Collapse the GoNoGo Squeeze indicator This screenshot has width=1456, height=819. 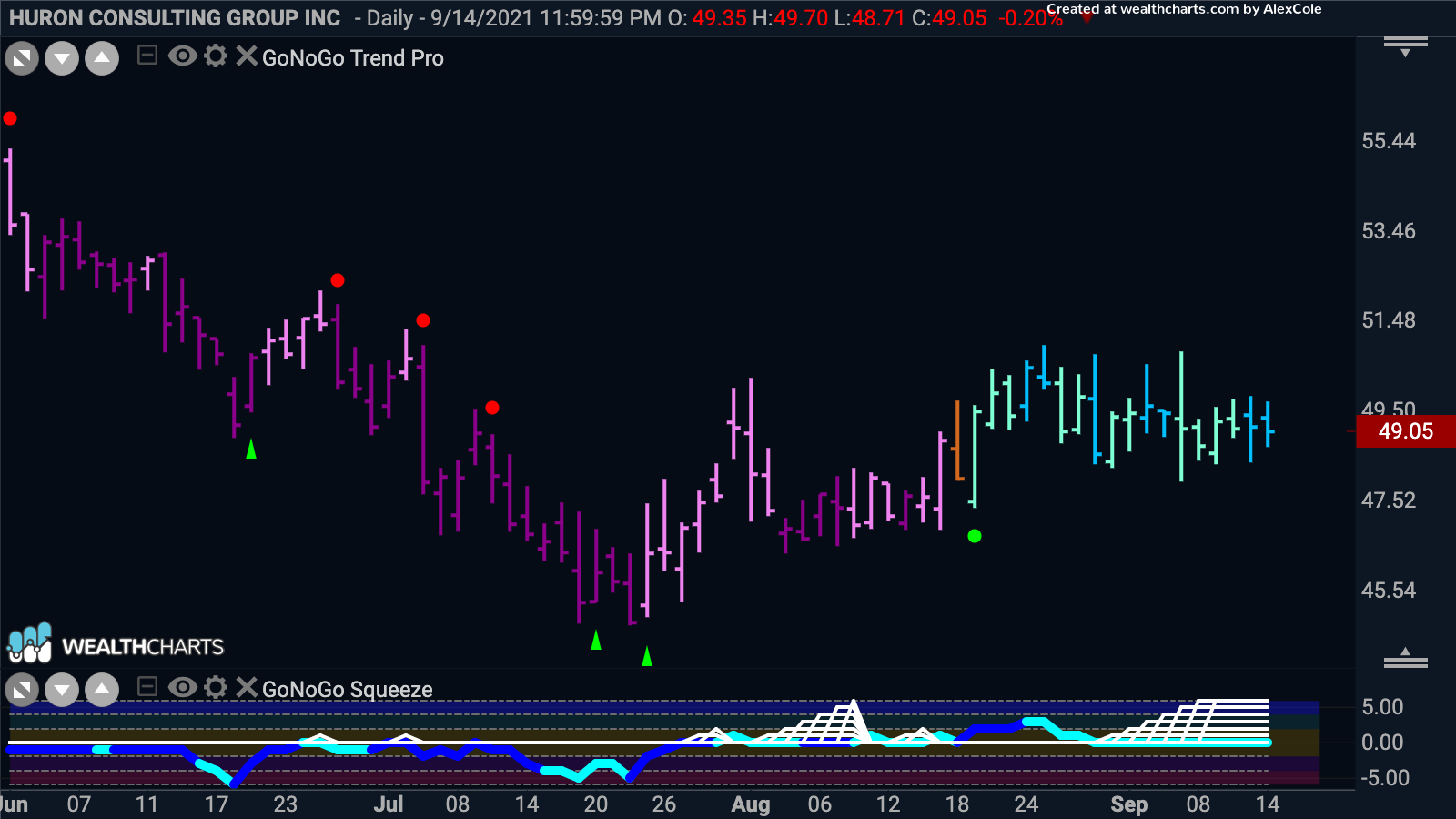coord(147,687)
